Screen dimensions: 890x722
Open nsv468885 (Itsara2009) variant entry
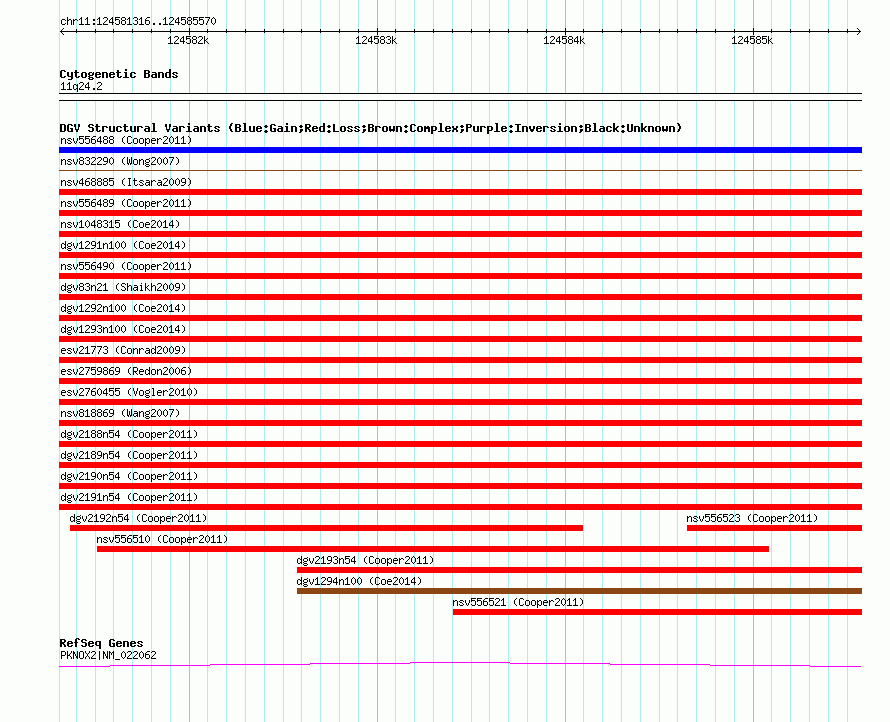point(126,182)
